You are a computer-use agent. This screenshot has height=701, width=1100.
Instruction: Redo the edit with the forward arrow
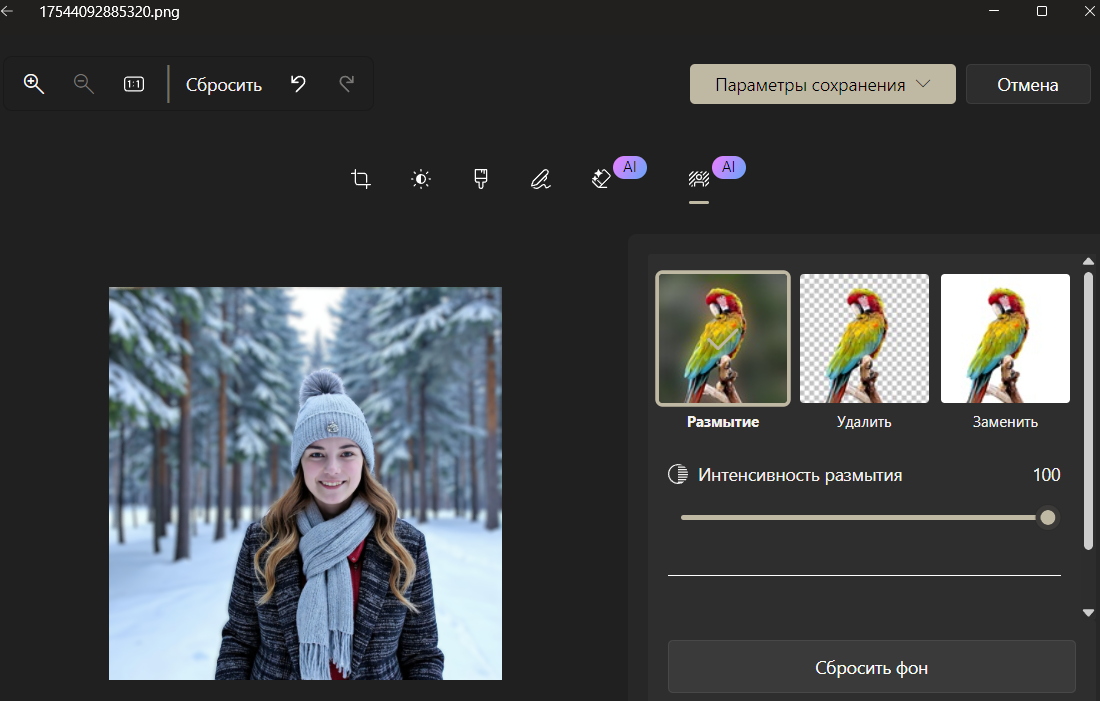(347, 84)
